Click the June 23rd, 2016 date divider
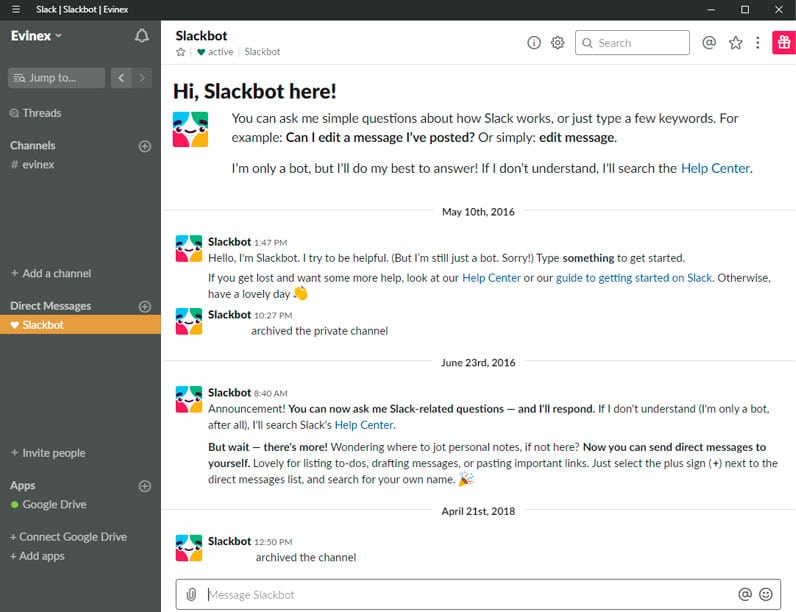This screenshot has width=796, height=612. [478, 363]
